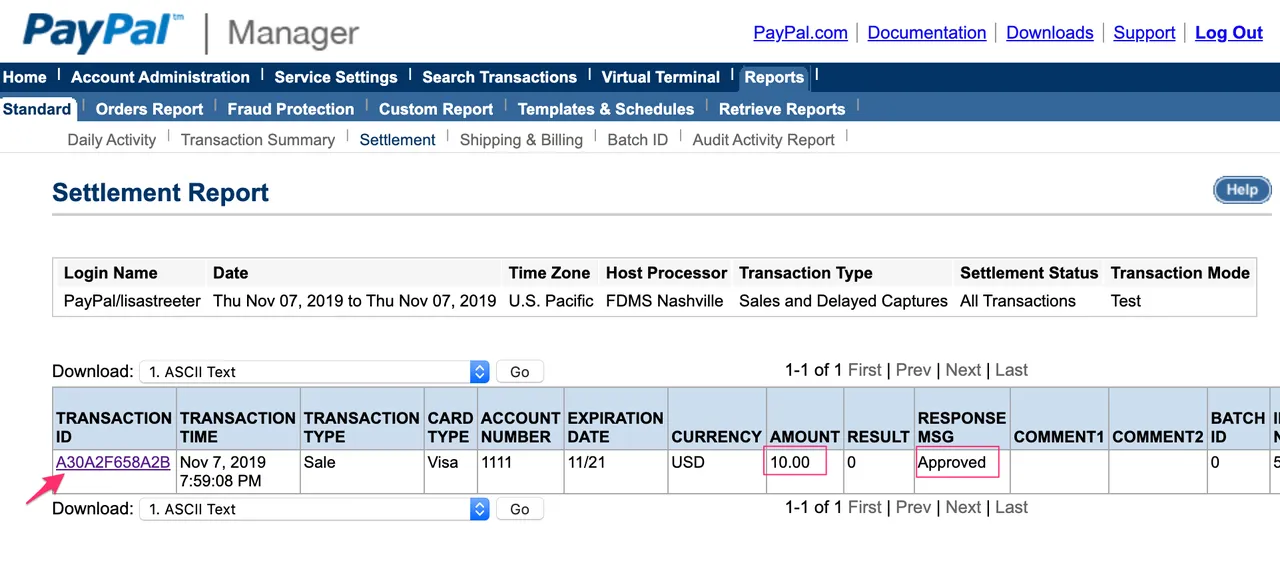Click top pagination First link
The height and width of the screenshot is (573, 1280).
(865, 370)
